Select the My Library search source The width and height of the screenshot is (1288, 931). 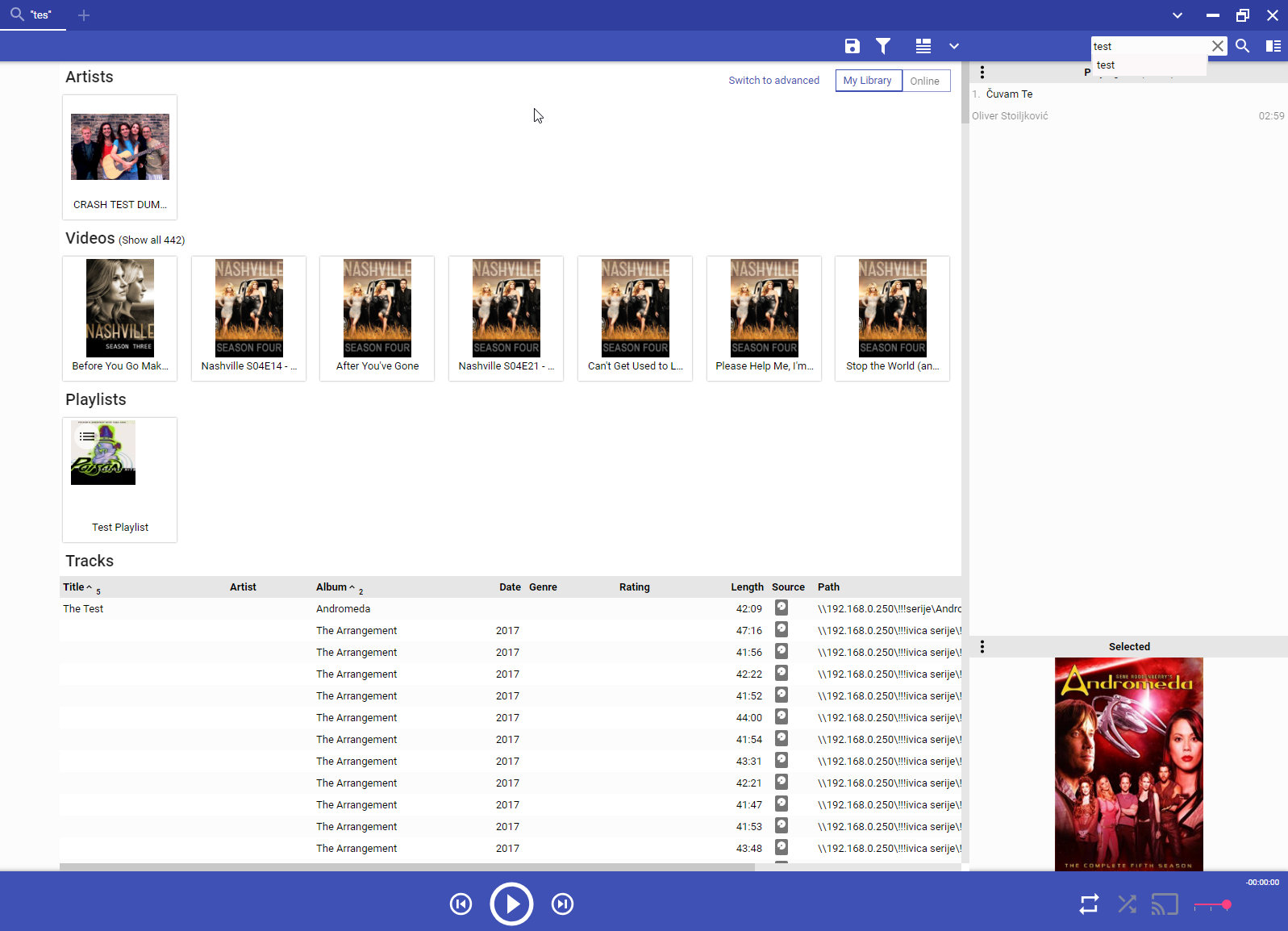point(868,81)
